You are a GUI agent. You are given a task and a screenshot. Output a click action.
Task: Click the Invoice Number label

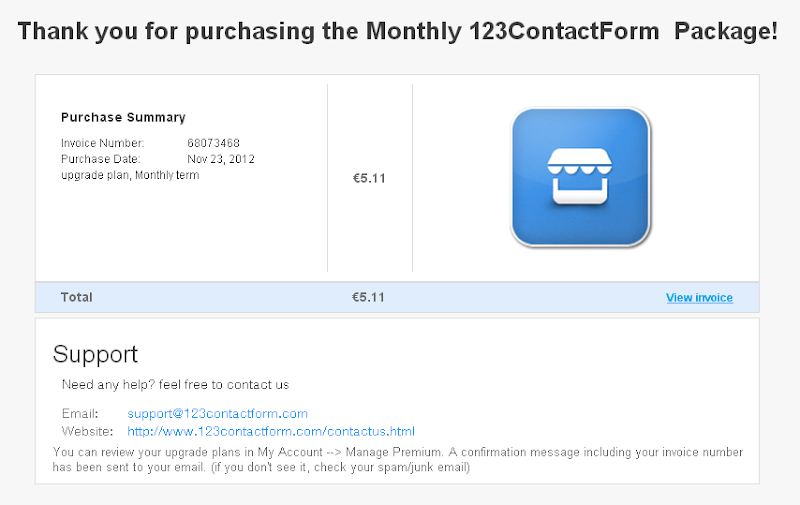click(x=102, y=143)
